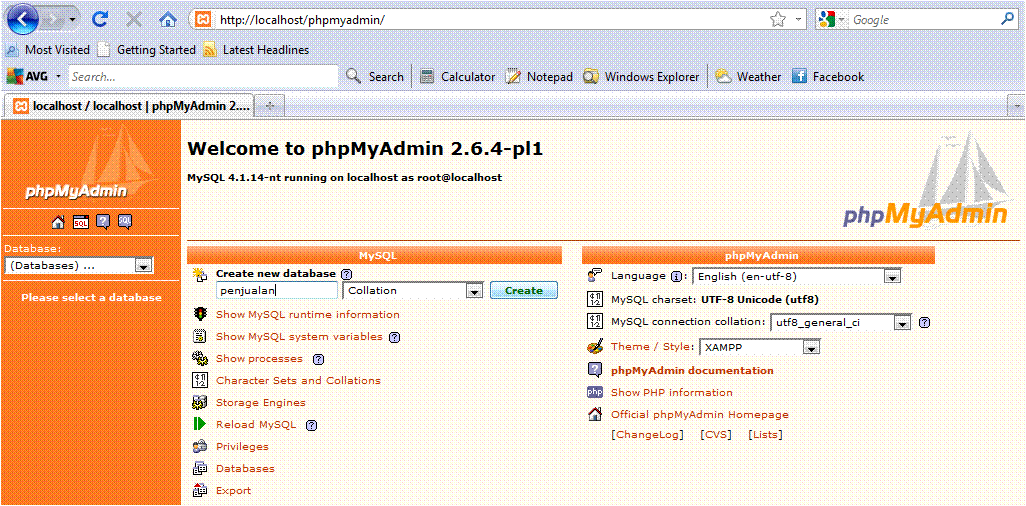The height and width of the screenshot is (506, 1026).
Task: Open Latest Headlines feed bookmark
Action: pyautogui.click(x=255, y=50)
